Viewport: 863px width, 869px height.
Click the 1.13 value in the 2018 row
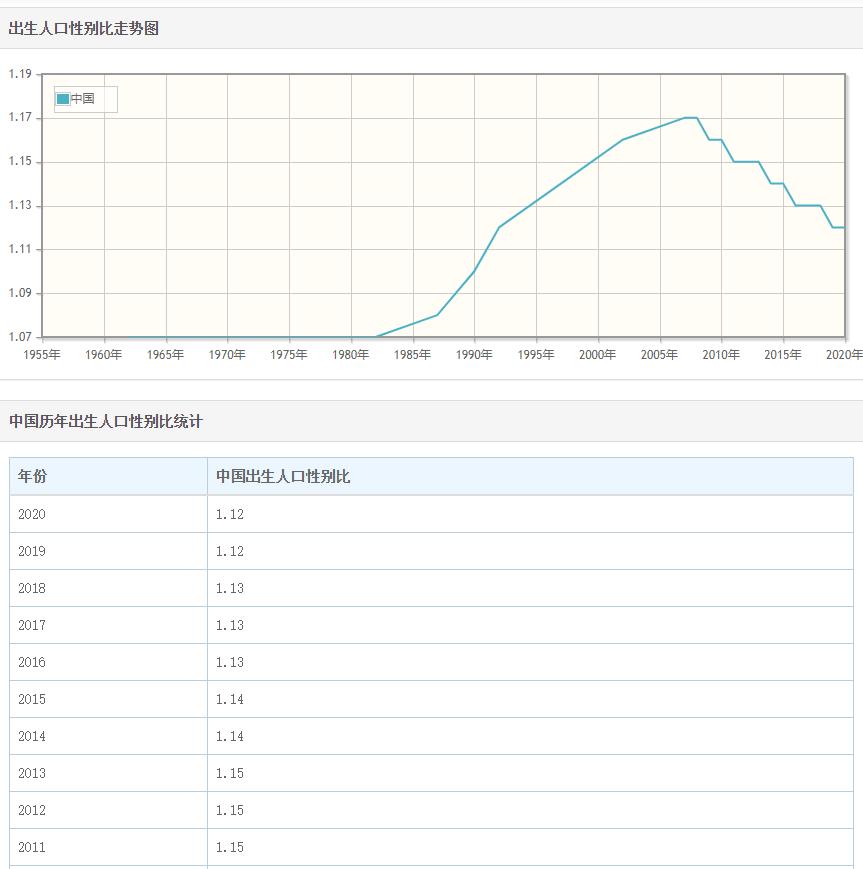click(229, 589)
